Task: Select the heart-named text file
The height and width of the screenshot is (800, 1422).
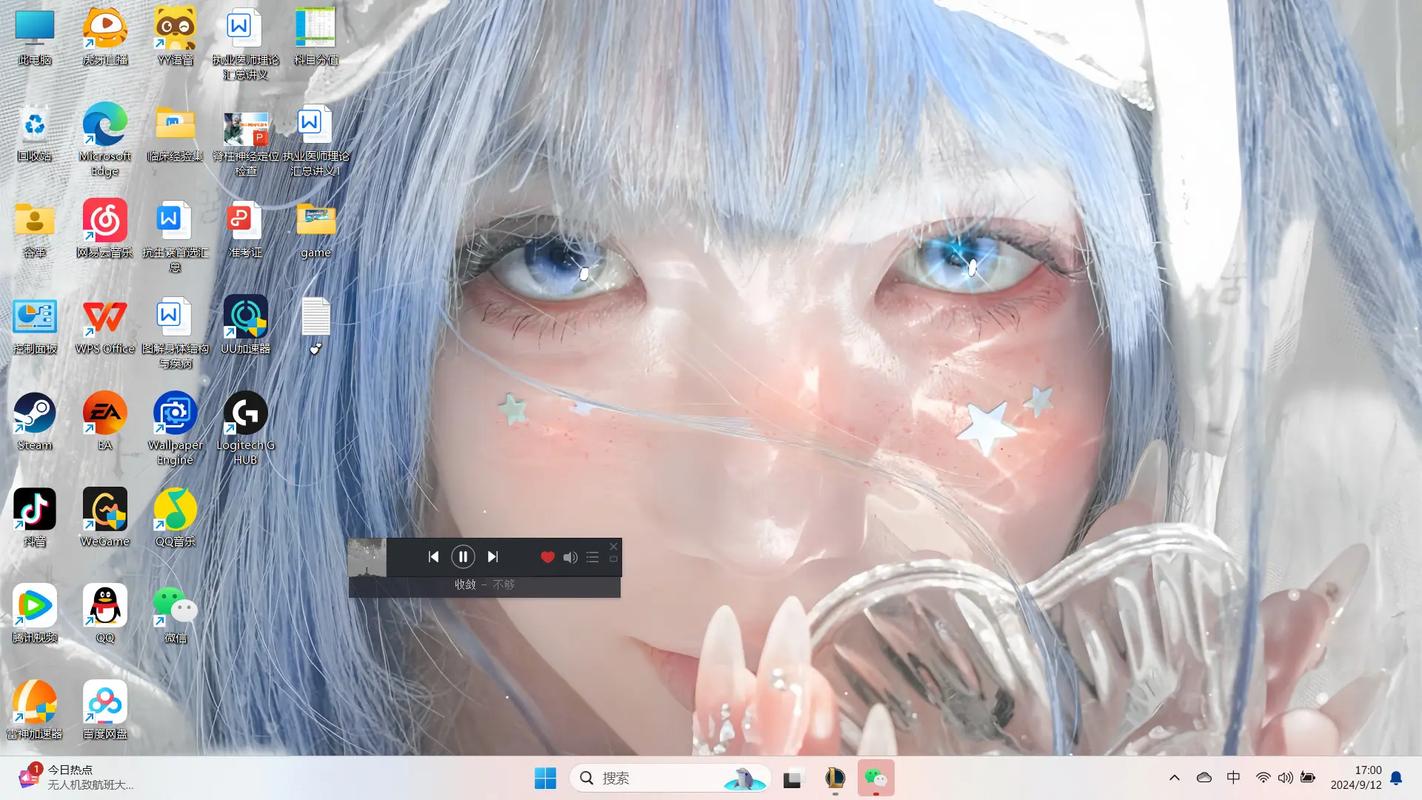Action: click(x=315, y=325)
